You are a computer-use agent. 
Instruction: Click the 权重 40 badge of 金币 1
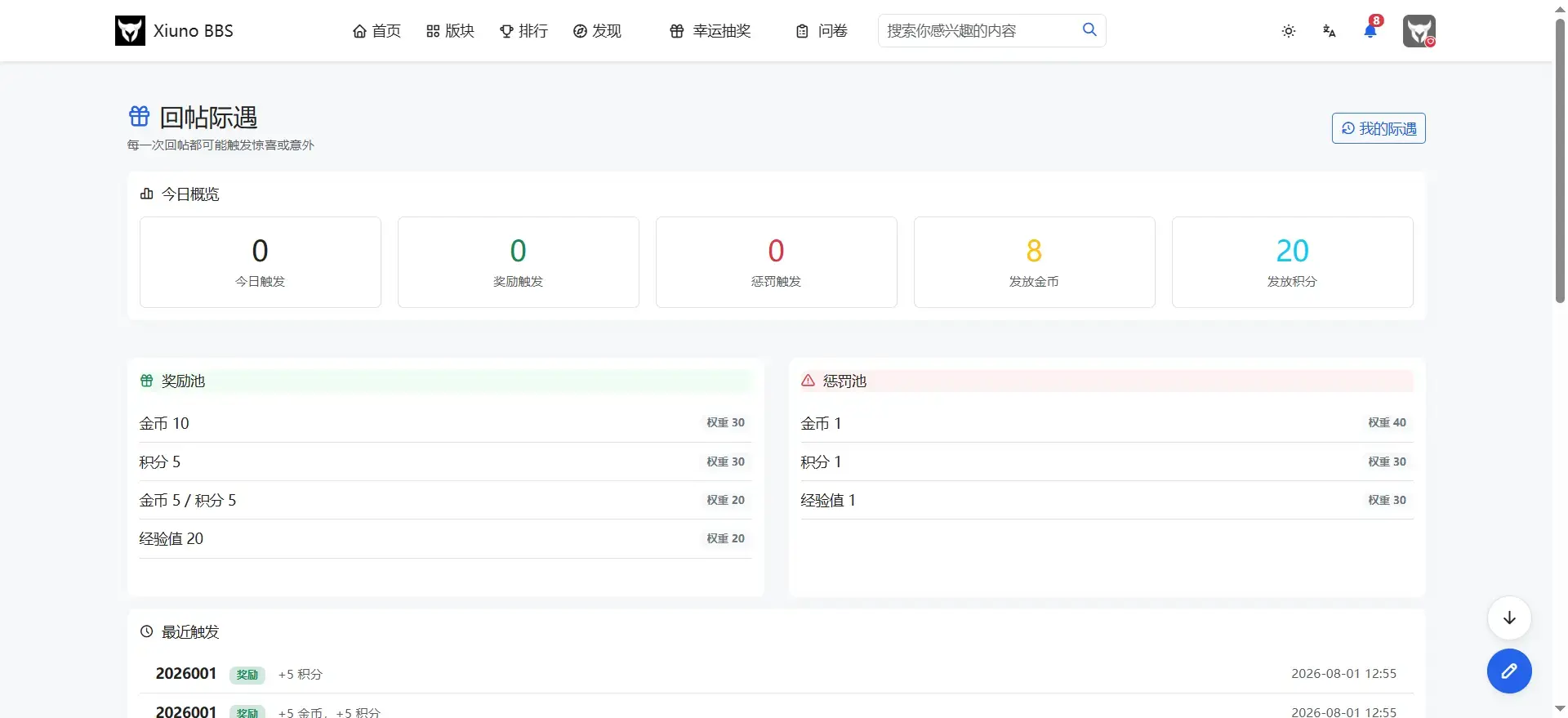pos(1388,423)
